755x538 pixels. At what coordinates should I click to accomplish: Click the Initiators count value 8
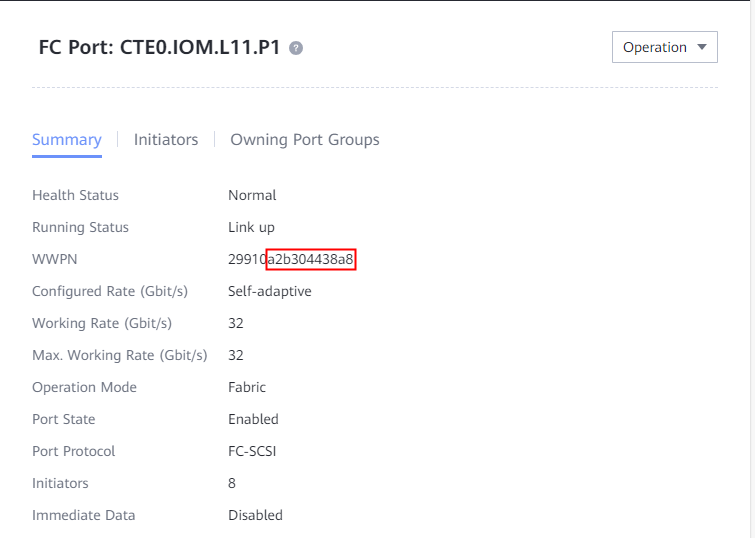point(233,483)
